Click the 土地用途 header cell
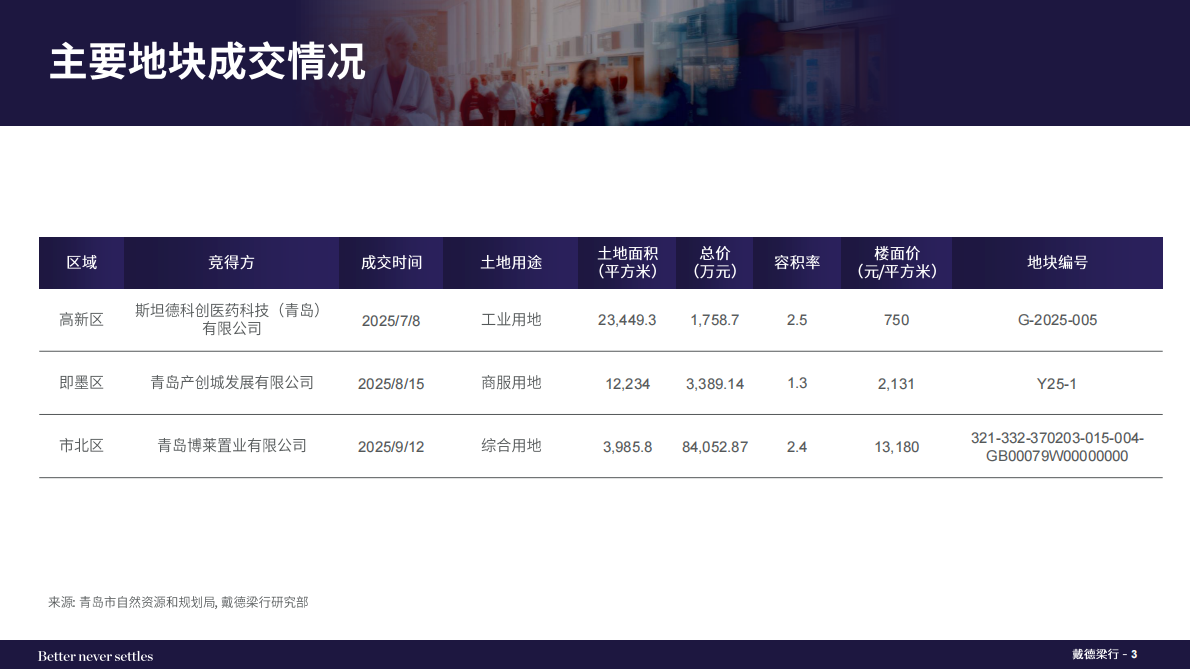Screen dimensions: 1190x669 tap(511, 262)
